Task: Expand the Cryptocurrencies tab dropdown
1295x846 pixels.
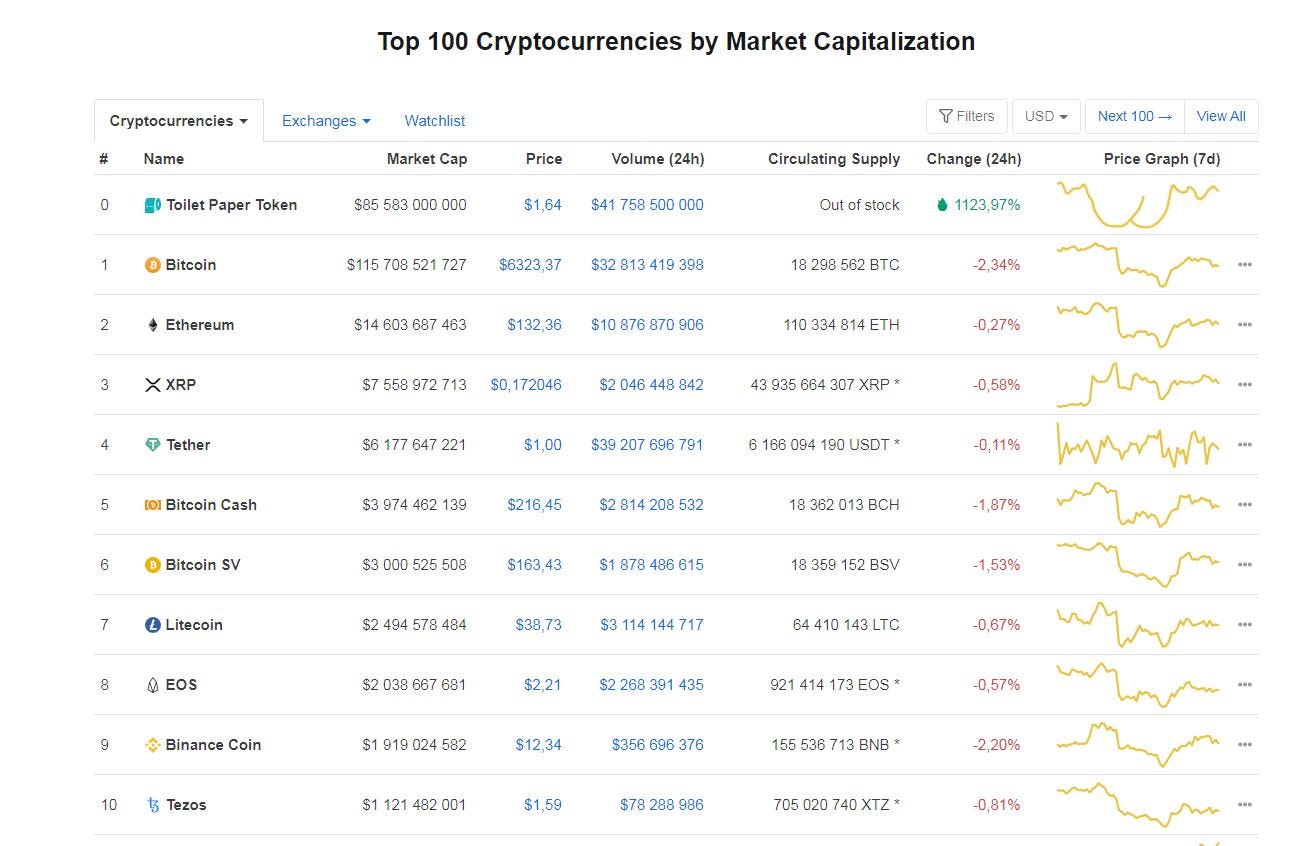Action: tap(179, 121)
